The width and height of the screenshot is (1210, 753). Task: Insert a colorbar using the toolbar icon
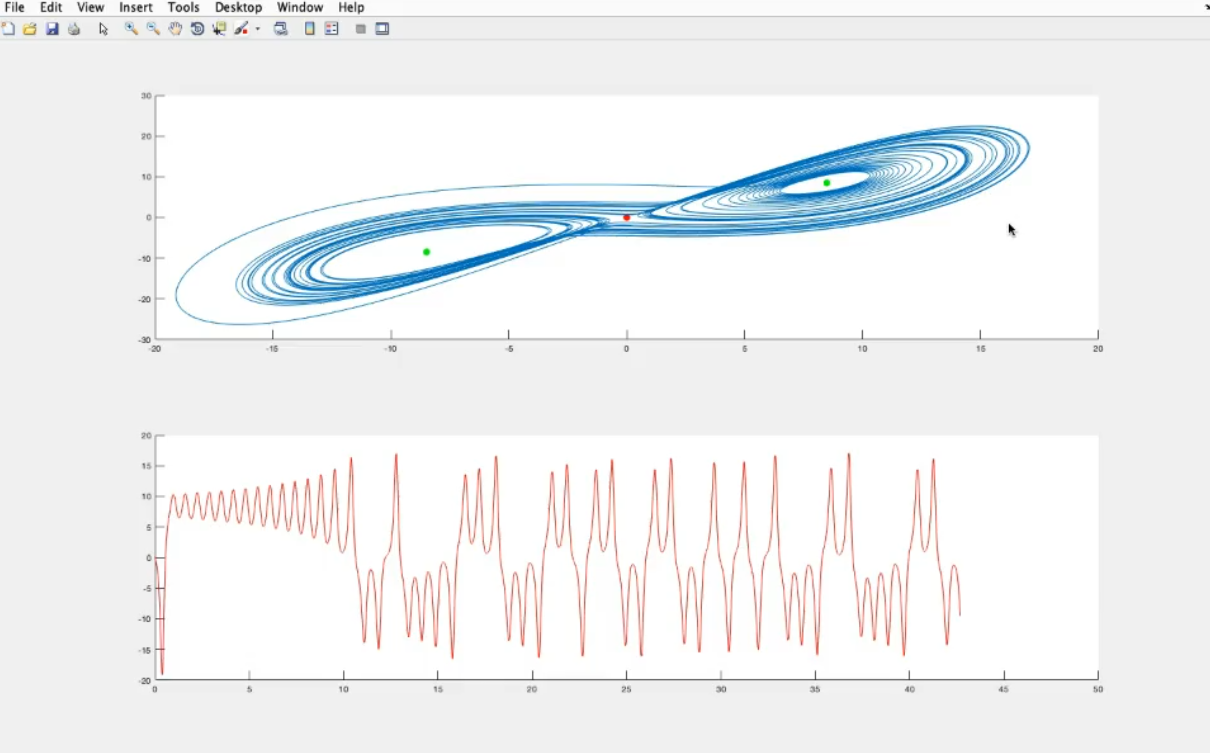[310, 29]
